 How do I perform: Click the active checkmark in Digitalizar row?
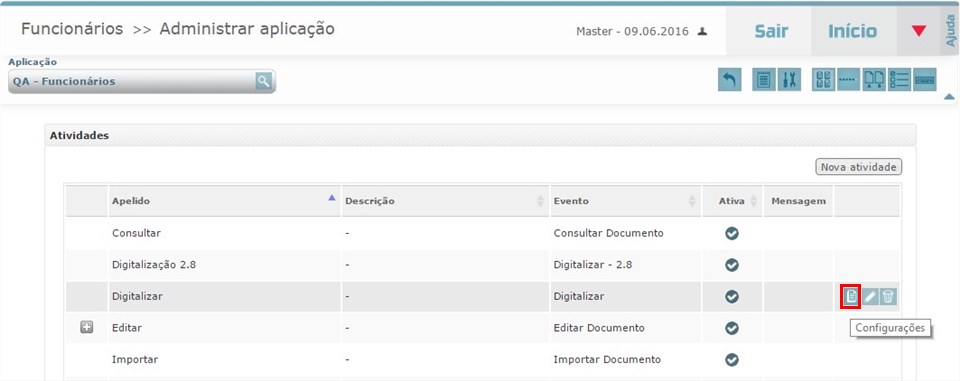pos(732,296)
